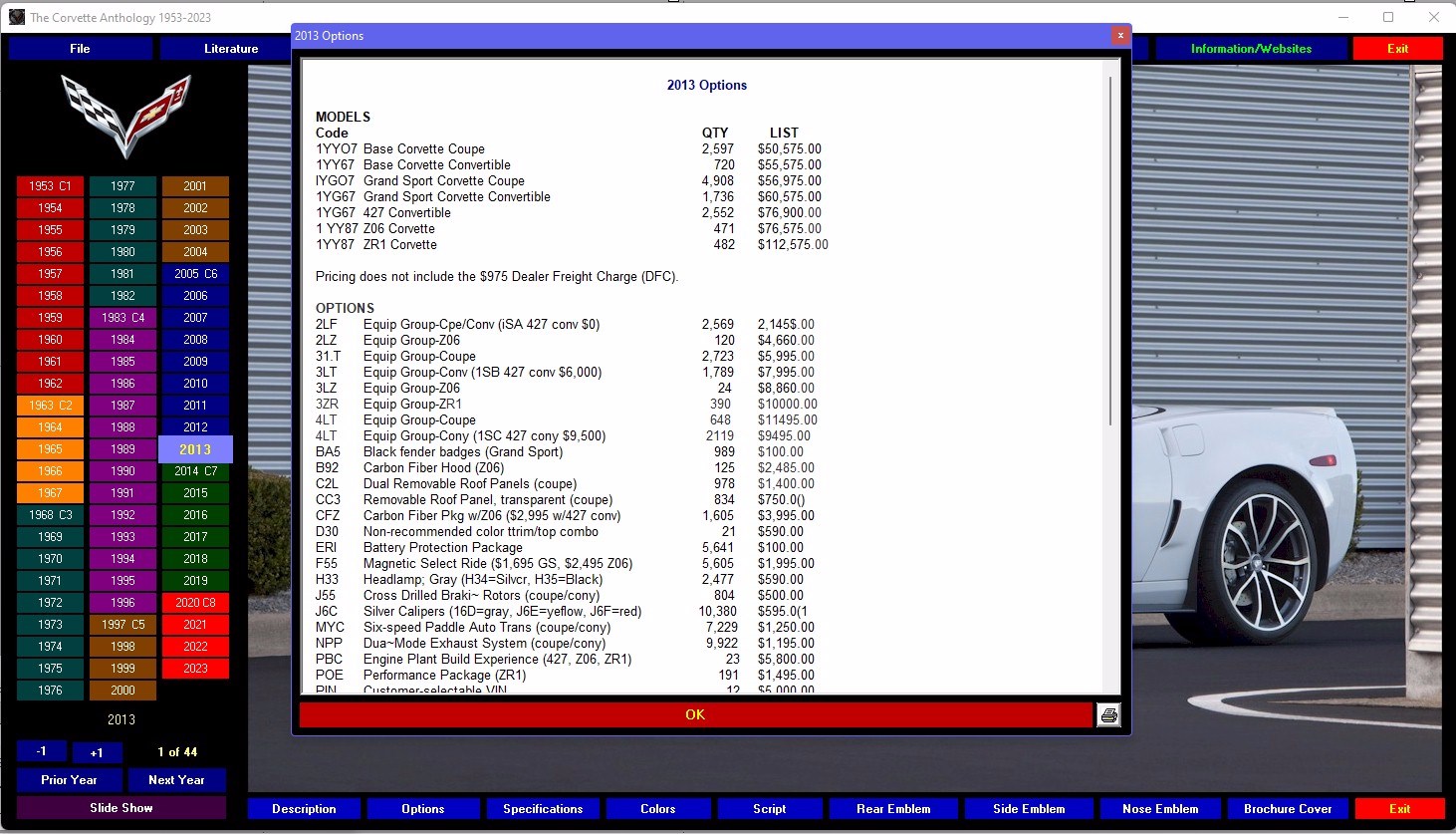This screenshot has width=1456, height=834.
Task: Open the Literature menu
Action: tap(231, 48)
